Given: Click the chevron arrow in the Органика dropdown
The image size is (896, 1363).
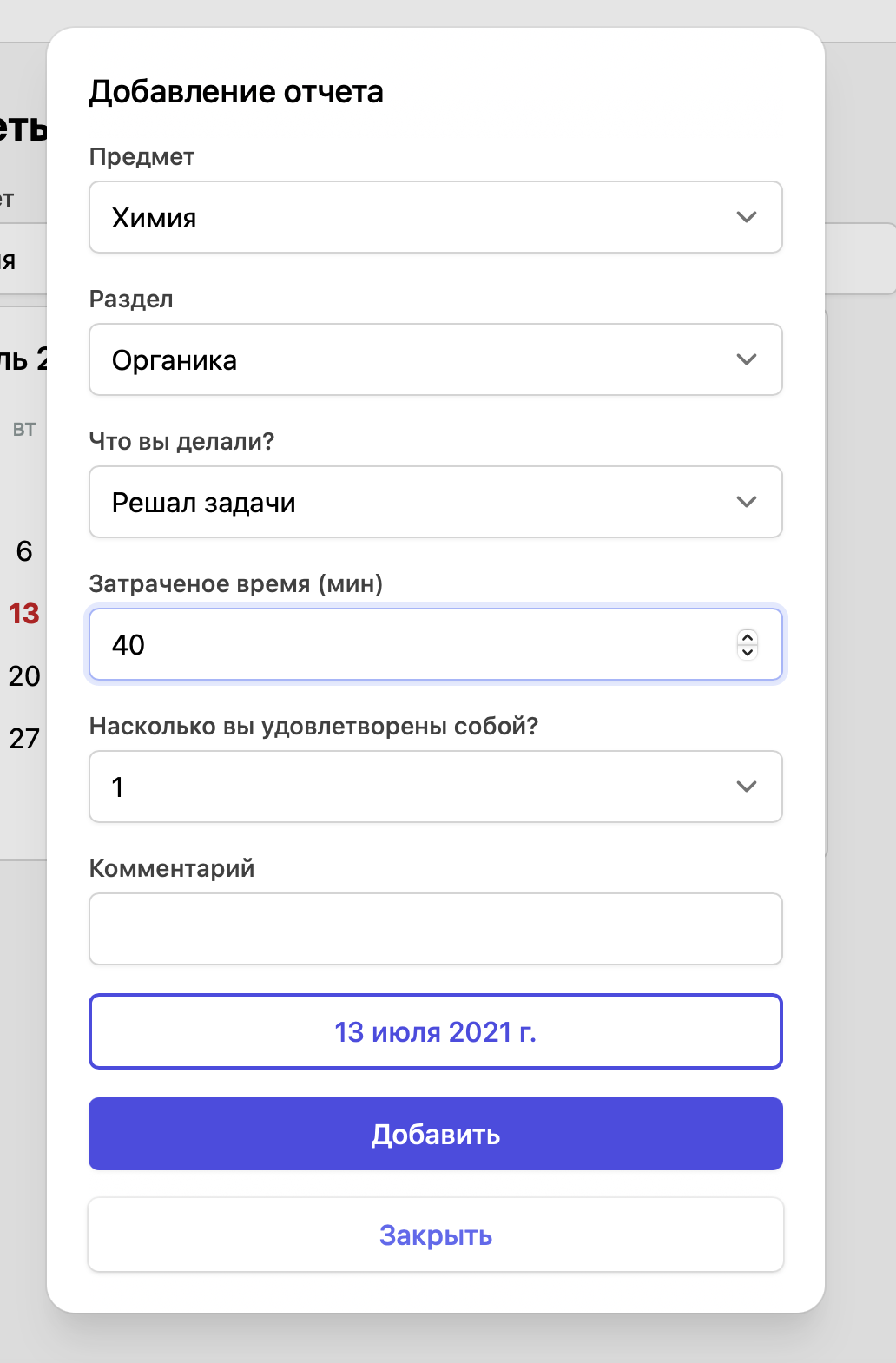Looking at the screenshot, I should [x=747, y=359].
